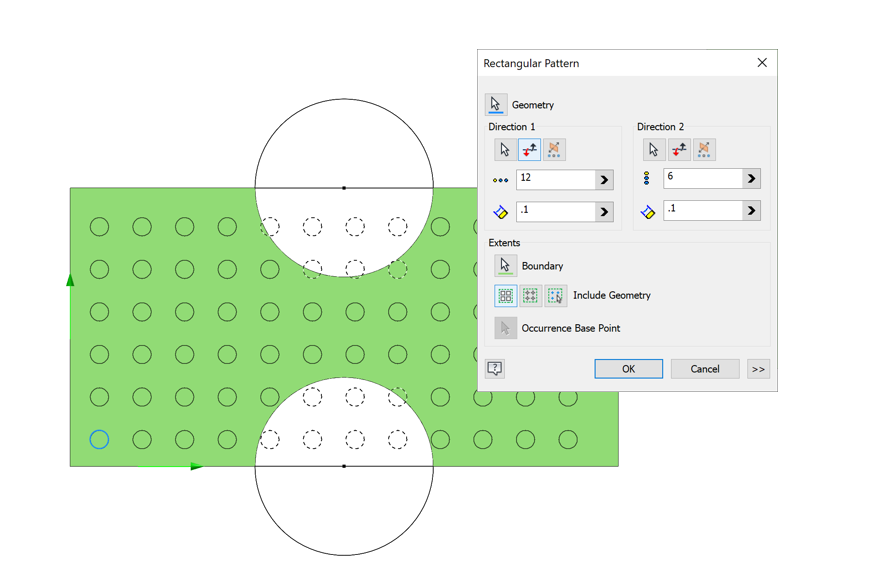
Task: Toggle Direction 1 midplane option
Action: coord(554,150)
